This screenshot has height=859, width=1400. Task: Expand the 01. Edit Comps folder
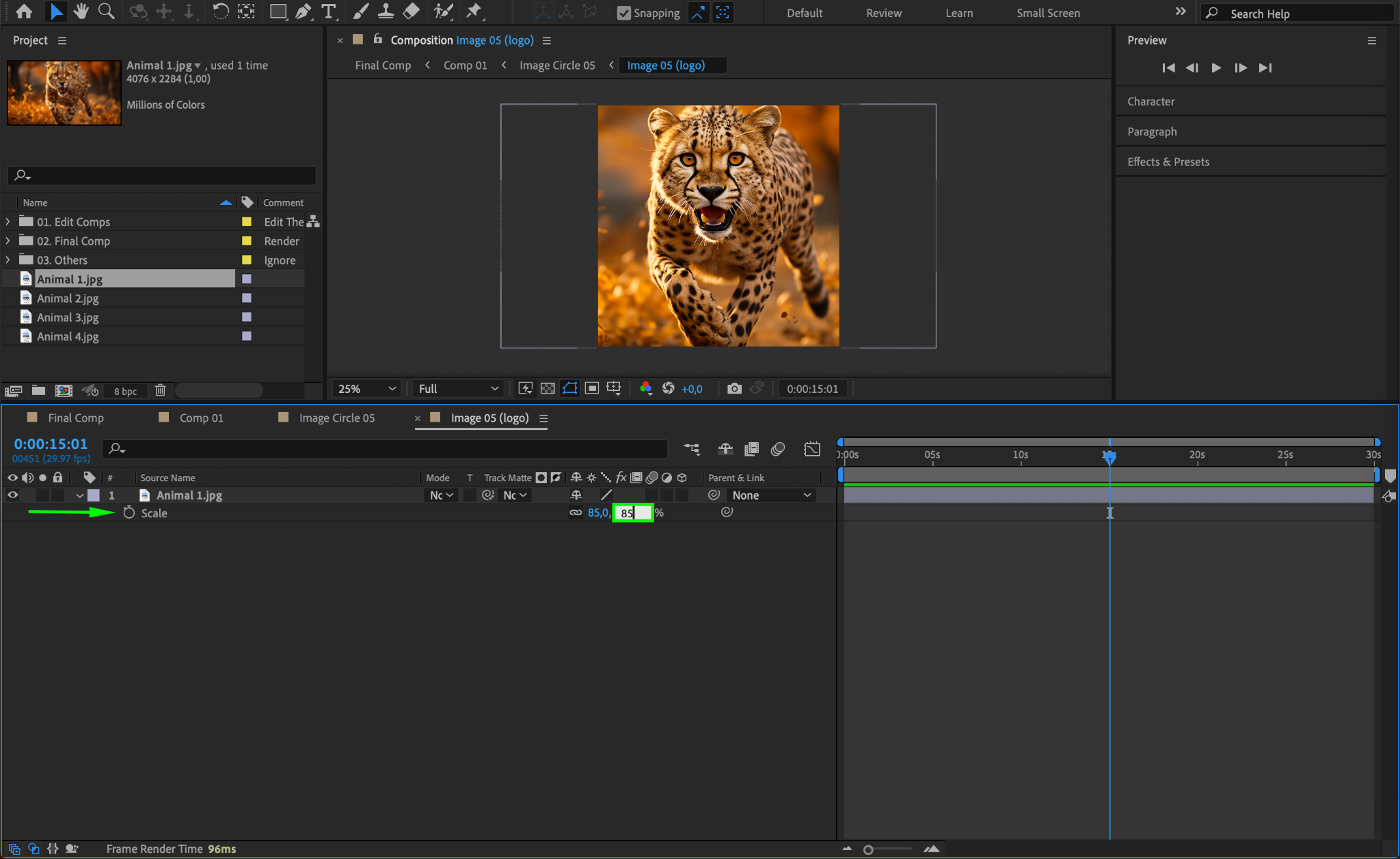tap(8, 221)
